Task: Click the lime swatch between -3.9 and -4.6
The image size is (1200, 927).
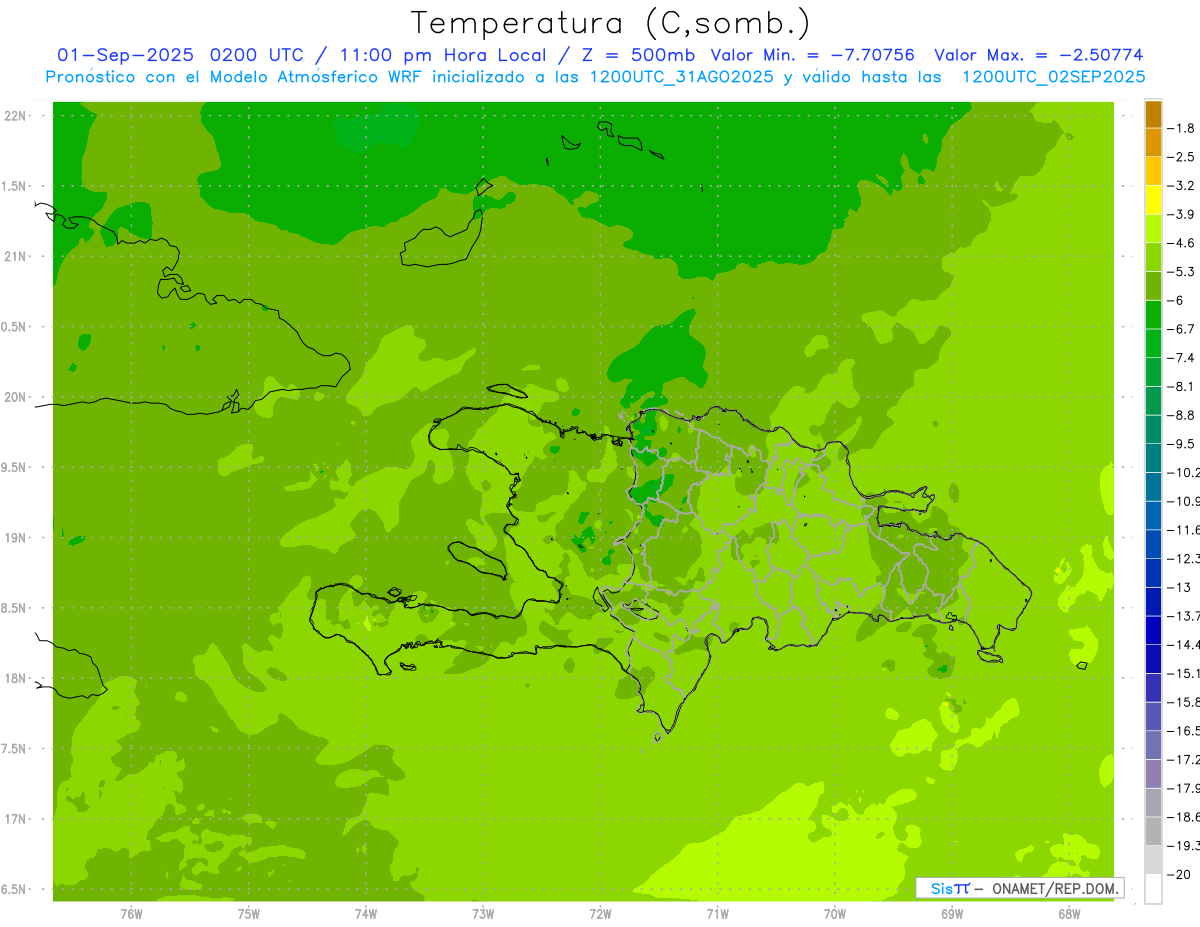Action: pos(1153,229)
